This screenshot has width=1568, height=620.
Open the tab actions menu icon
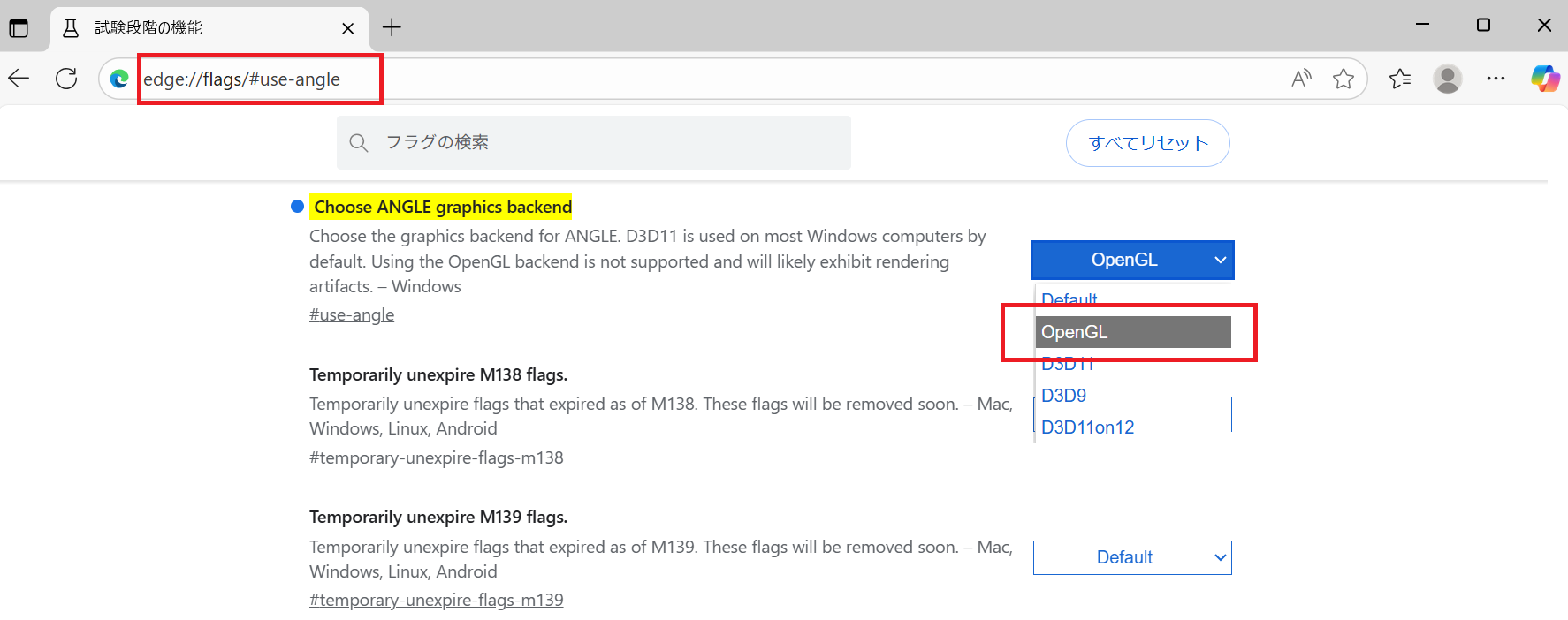point(19,27)
